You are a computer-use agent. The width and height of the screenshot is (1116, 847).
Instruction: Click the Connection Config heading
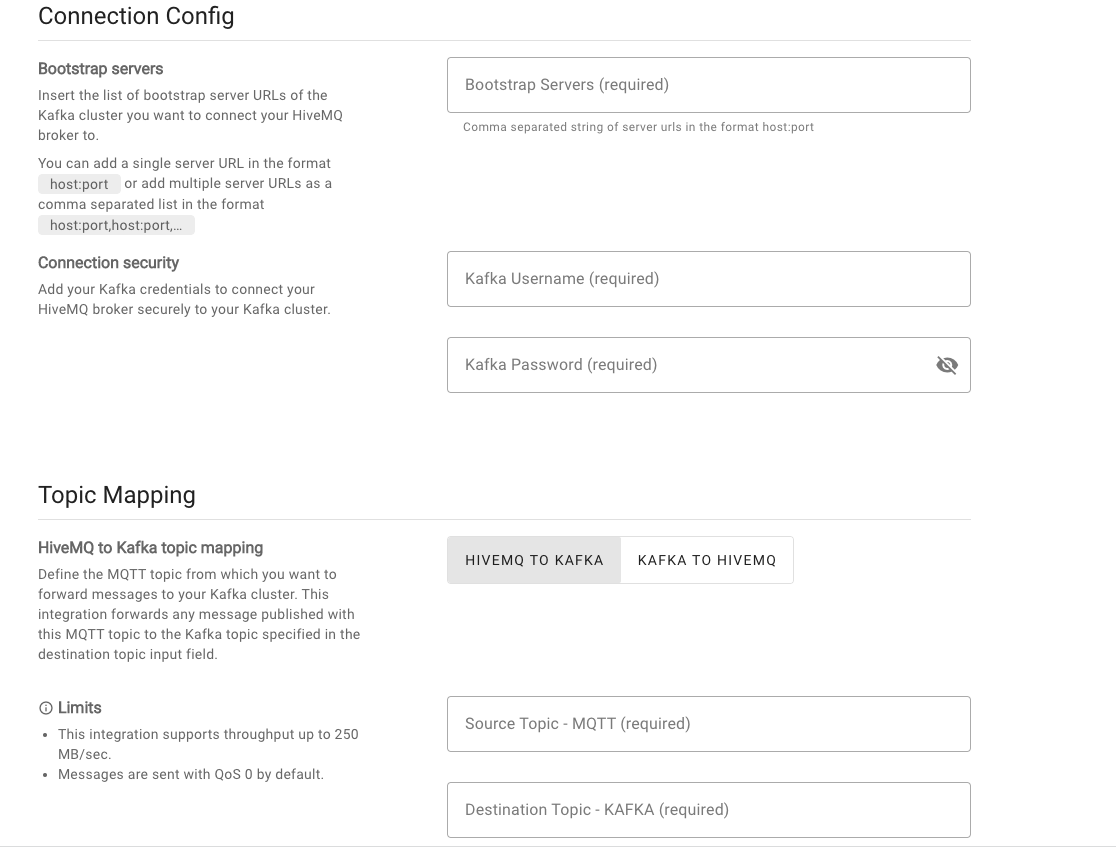[136, 16]
